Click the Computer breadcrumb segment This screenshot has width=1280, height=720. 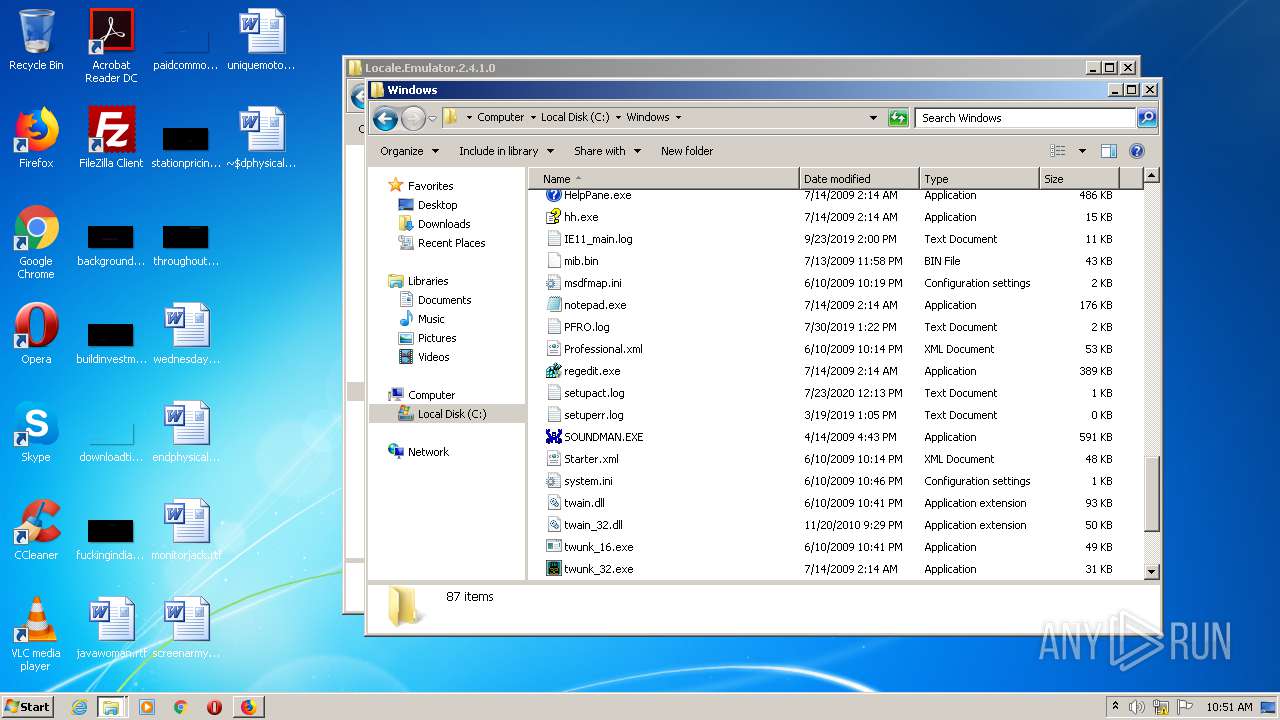click(500, 117)
